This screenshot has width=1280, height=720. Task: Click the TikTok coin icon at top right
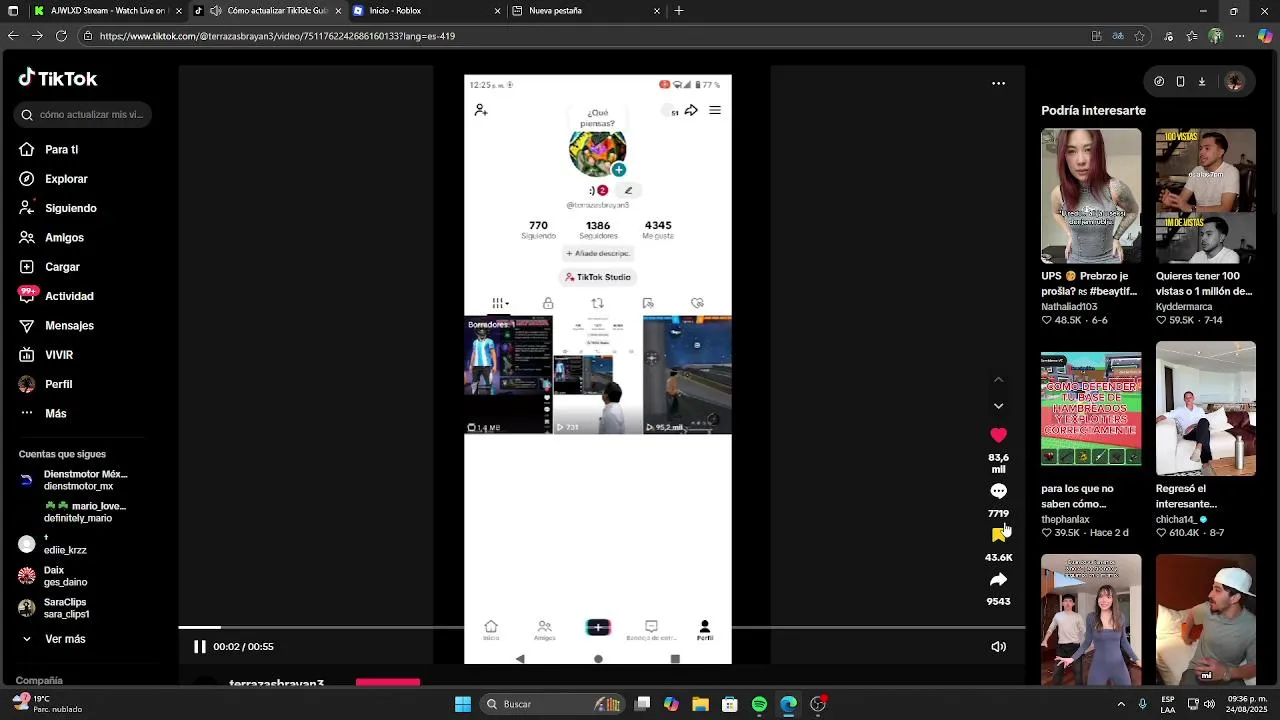(1159, 82)
